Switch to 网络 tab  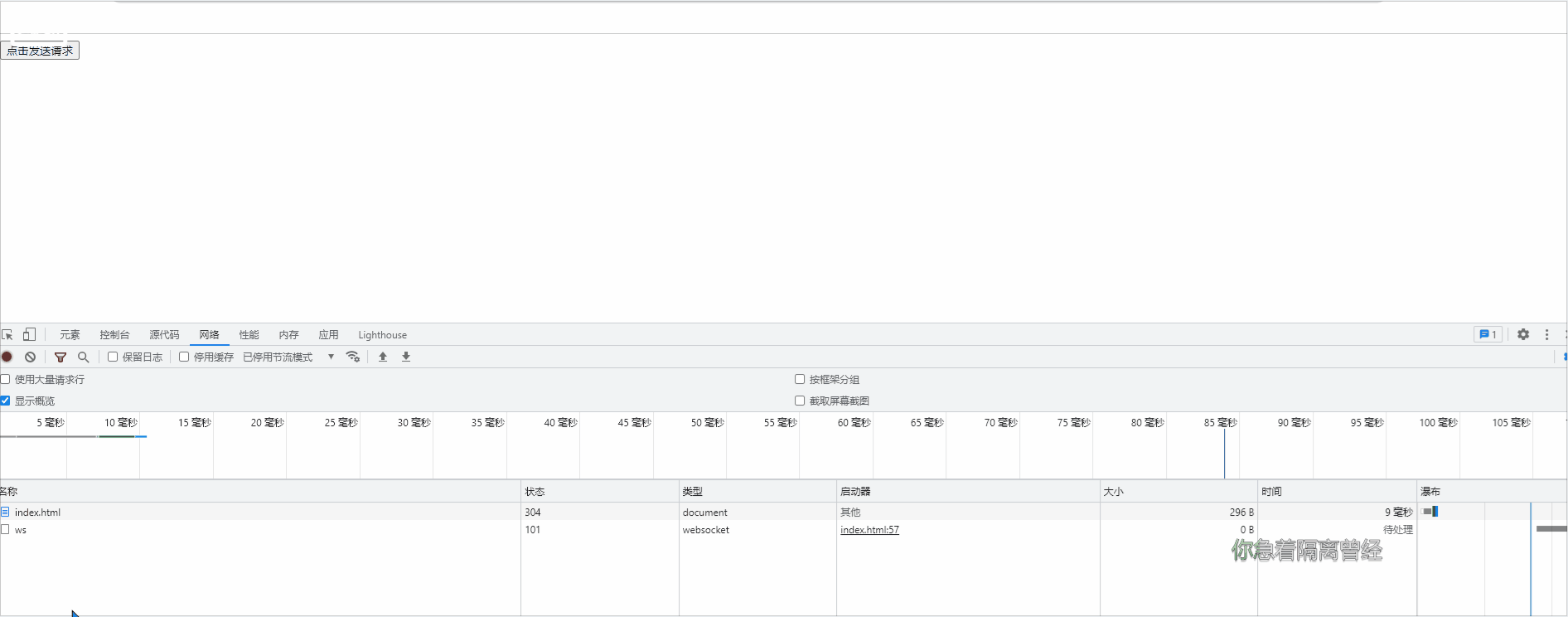209,335
